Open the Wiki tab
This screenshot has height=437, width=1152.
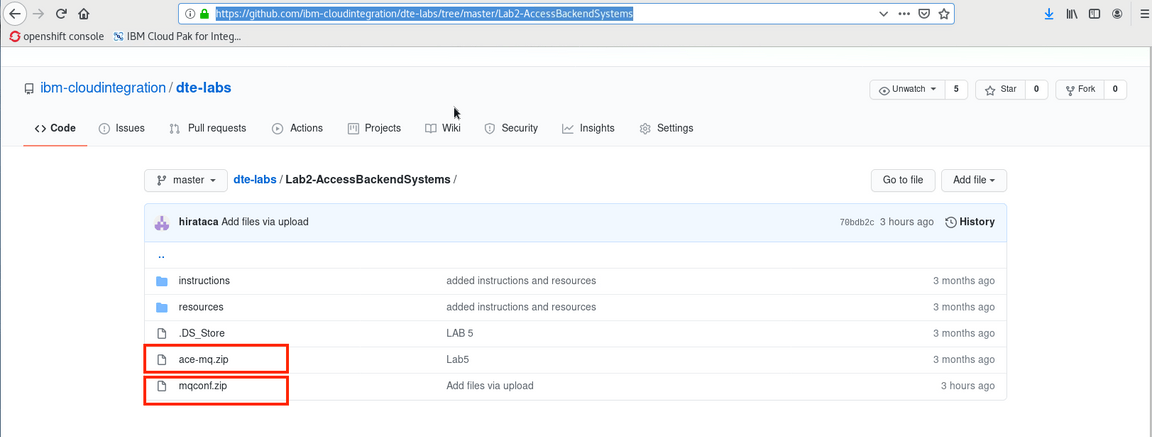[x=442, y=128]
